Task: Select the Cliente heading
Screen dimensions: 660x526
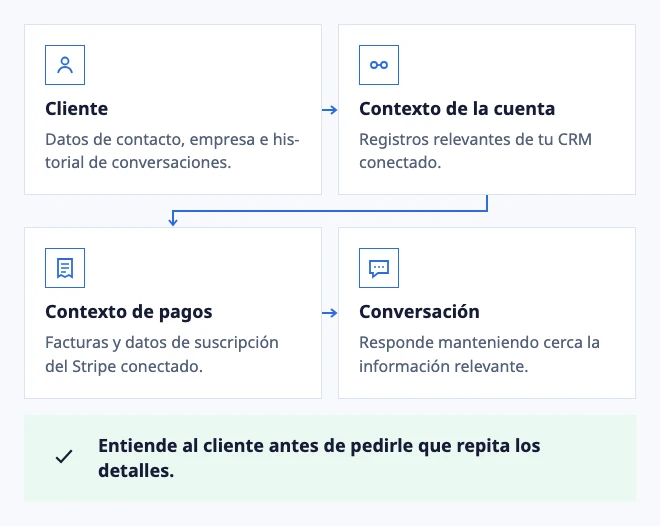Action: (77, 109)
